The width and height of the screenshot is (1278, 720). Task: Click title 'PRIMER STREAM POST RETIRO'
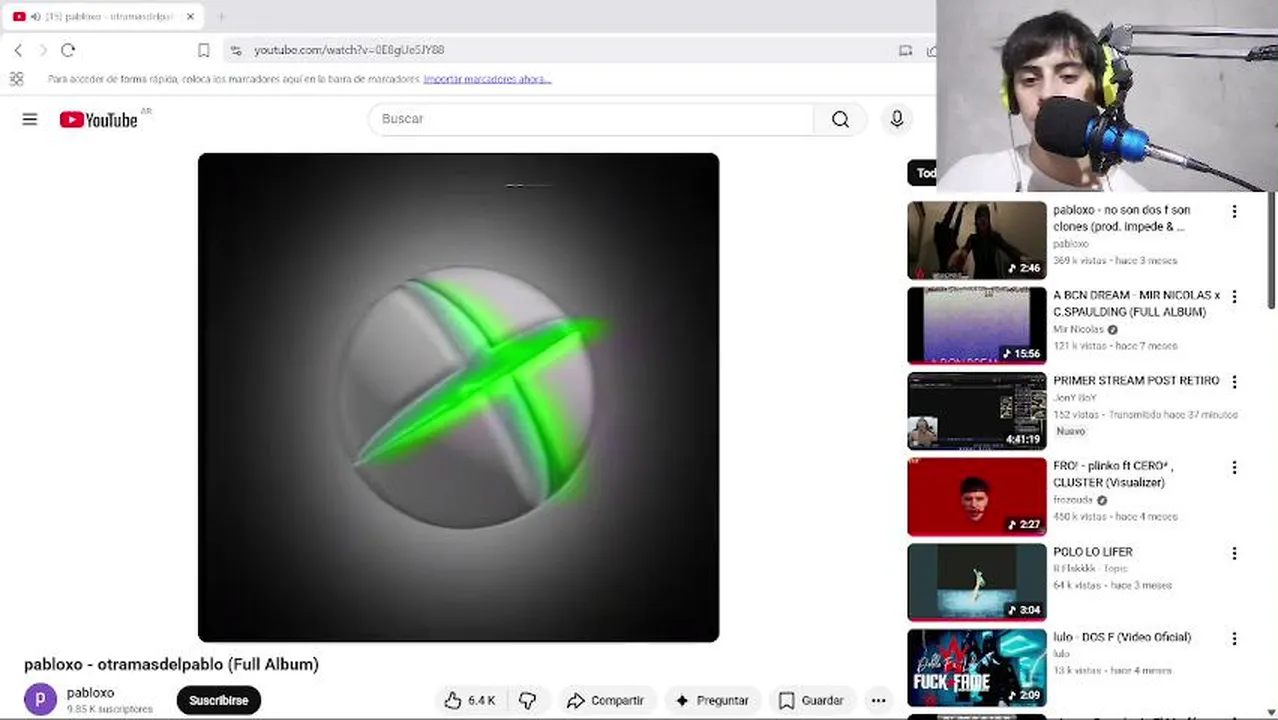pos(1136,381)
